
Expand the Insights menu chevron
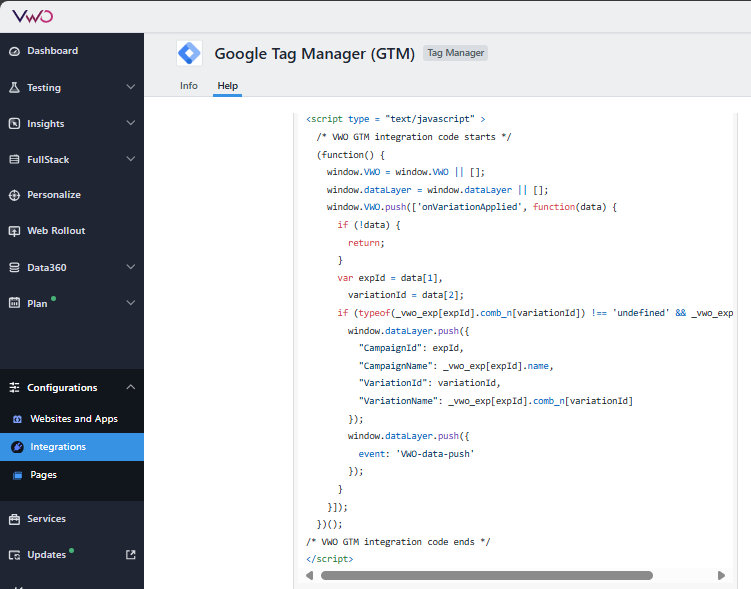(x=131, y=123)
